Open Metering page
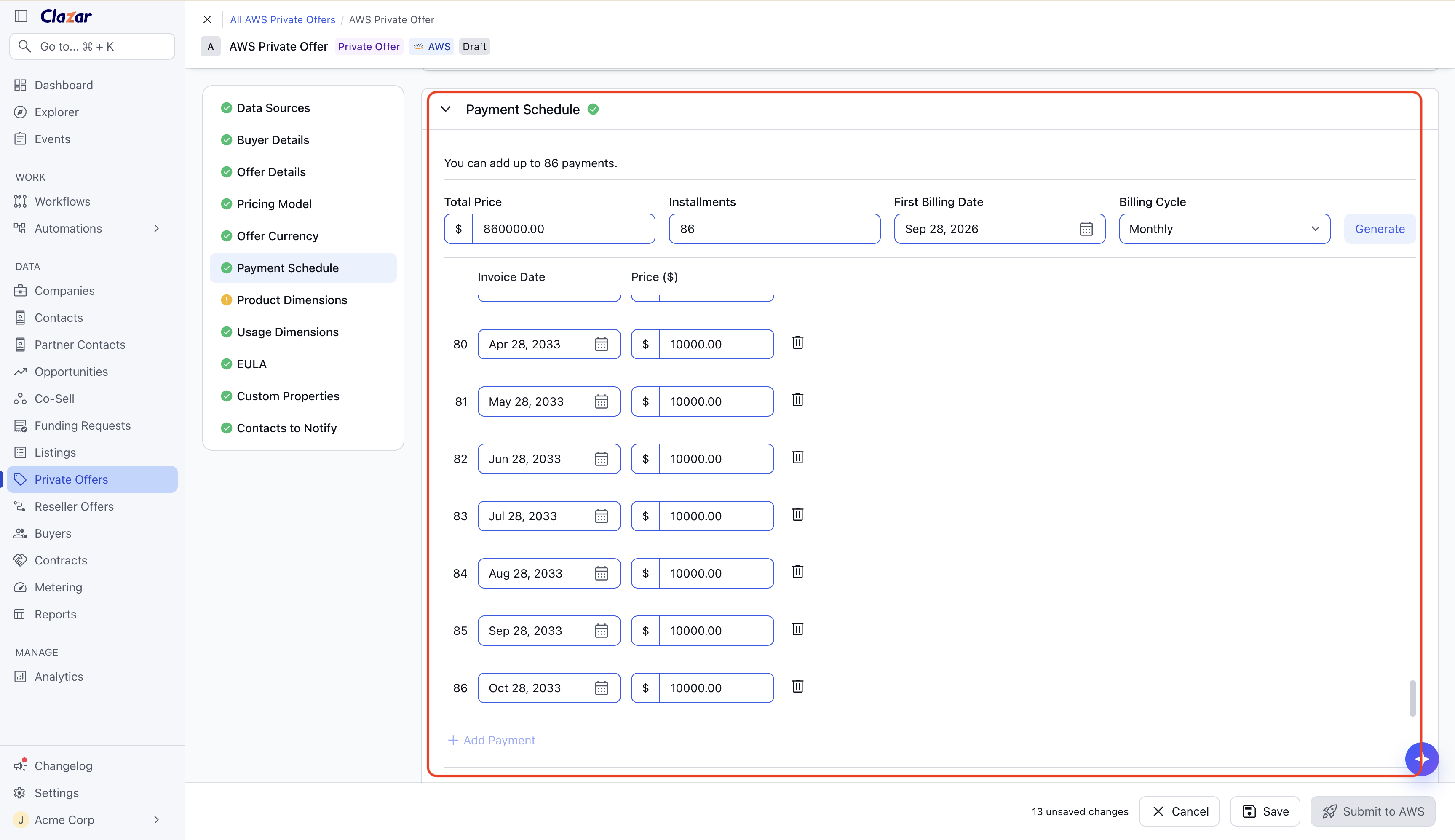 click(x=92, y=587)
